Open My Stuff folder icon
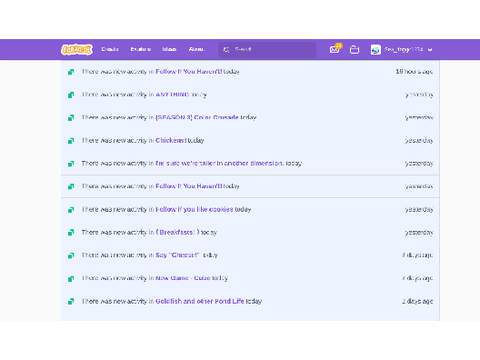480x360 pixels. pos(354,50)
